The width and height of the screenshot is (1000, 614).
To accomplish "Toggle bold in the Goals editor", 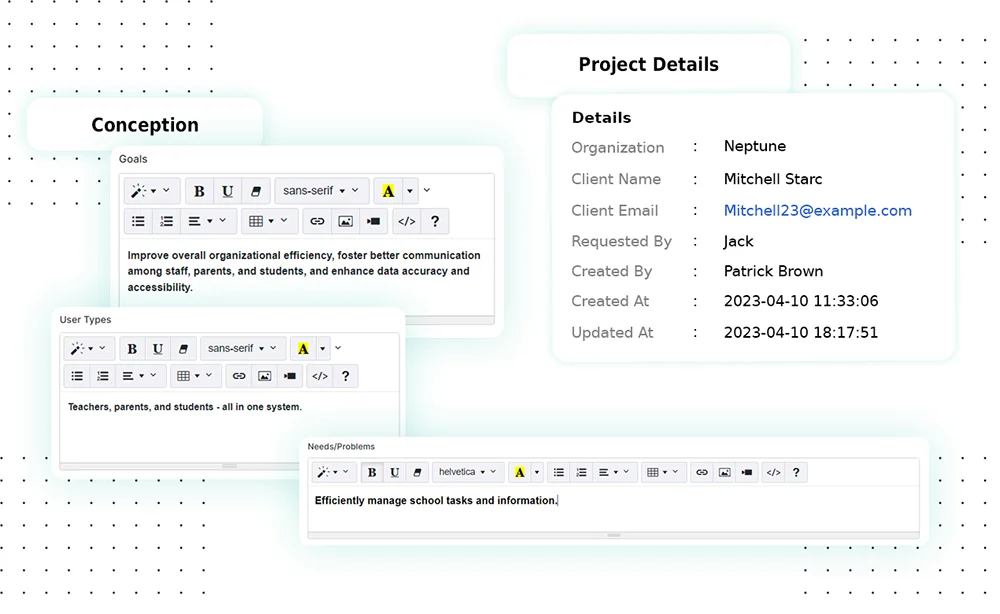I will (199, 191).
